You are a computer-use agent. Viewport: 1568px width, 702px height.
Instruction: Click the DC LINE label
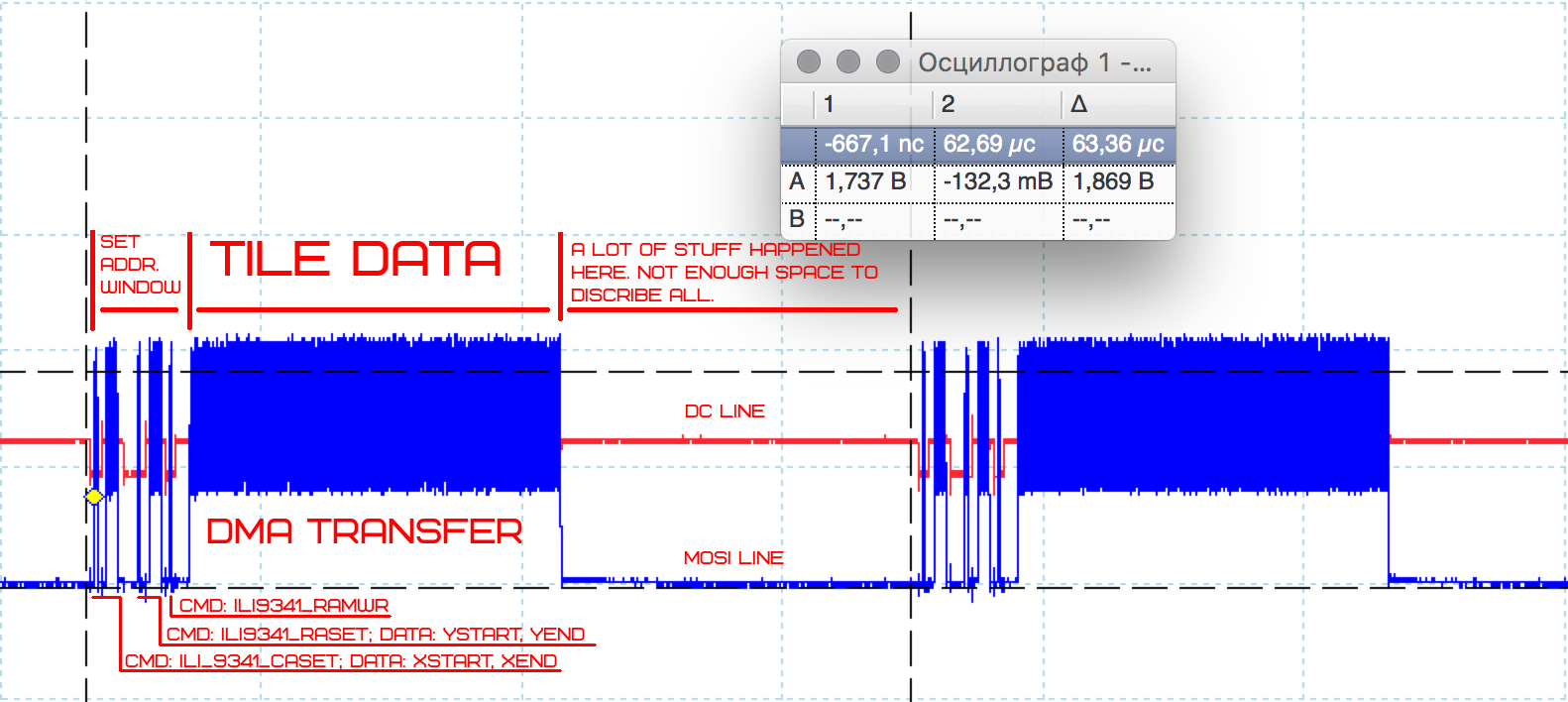(725, 411)
